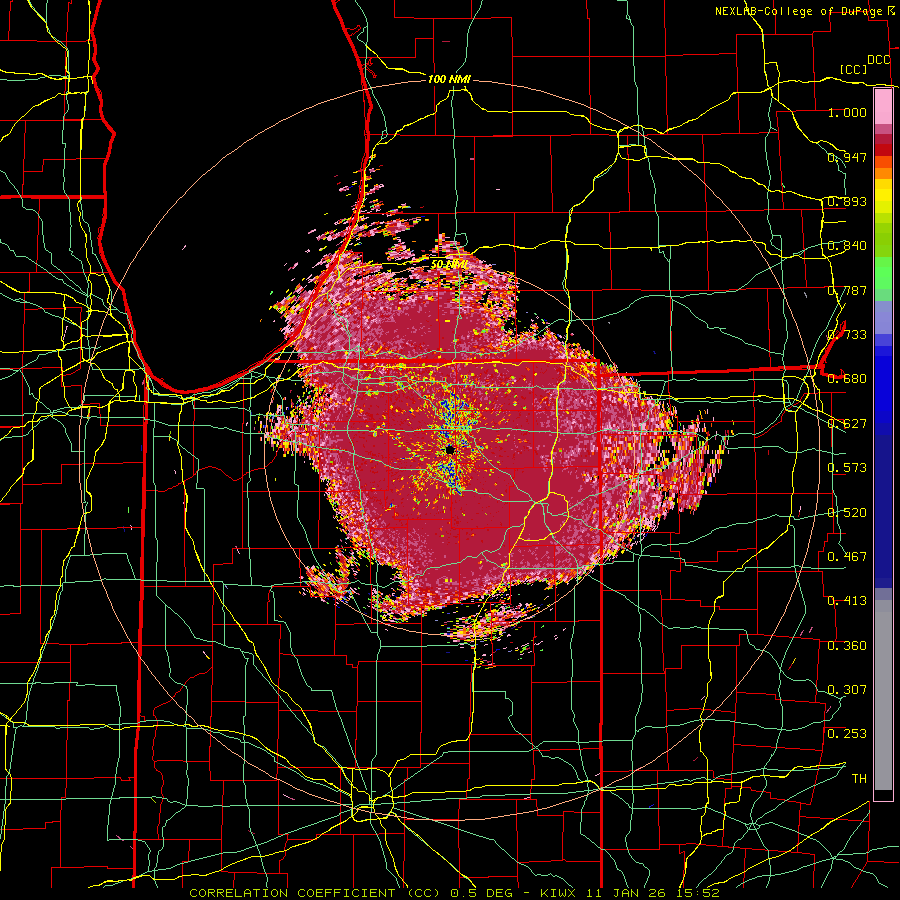Click the Correlation Coefficient caption at bottom
This screenshot has height=900, width=900.
pyautogui.click(x=454, y=893)
